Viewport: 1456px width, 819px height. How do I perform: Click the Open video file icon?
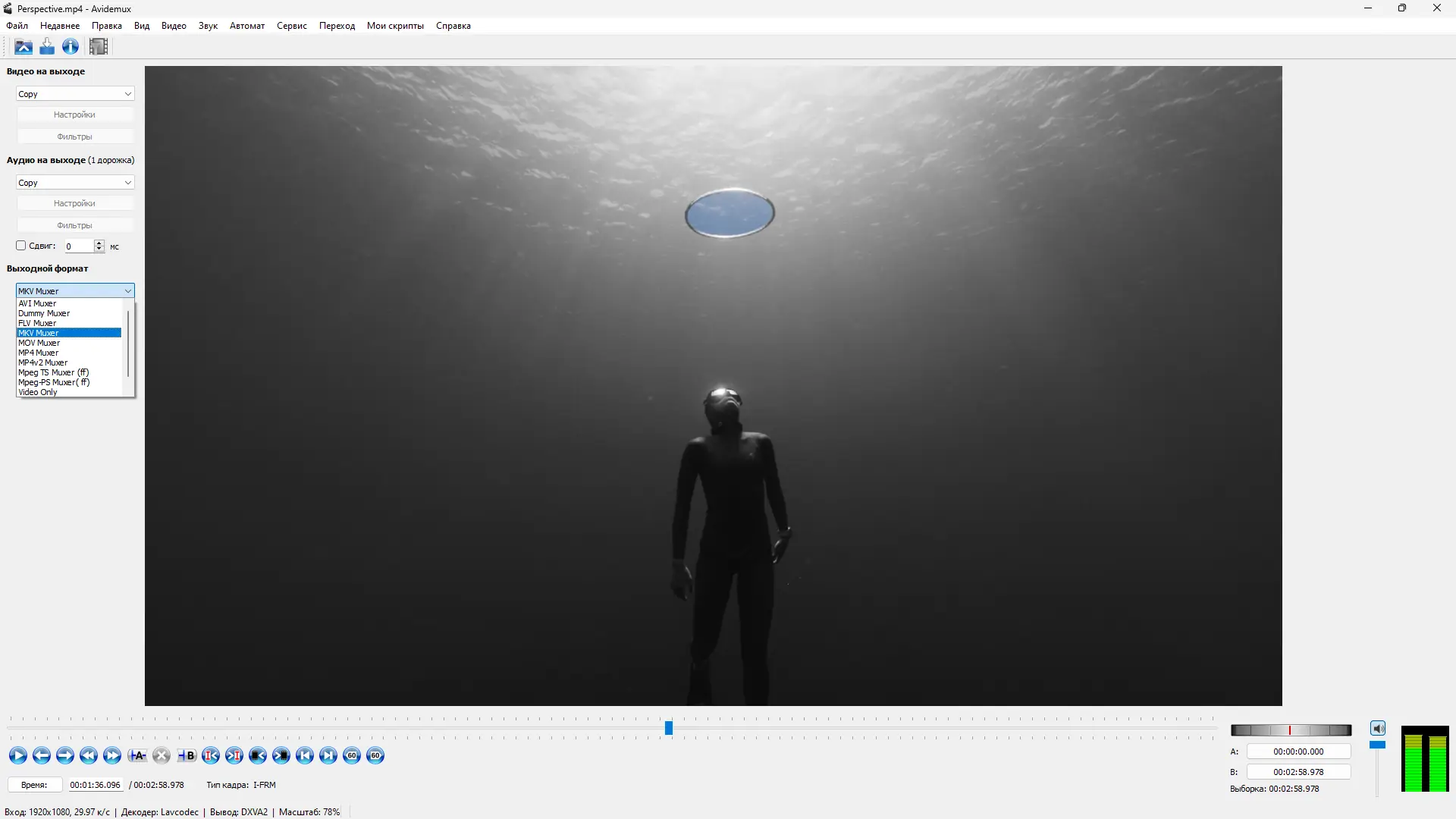(24, 47)
